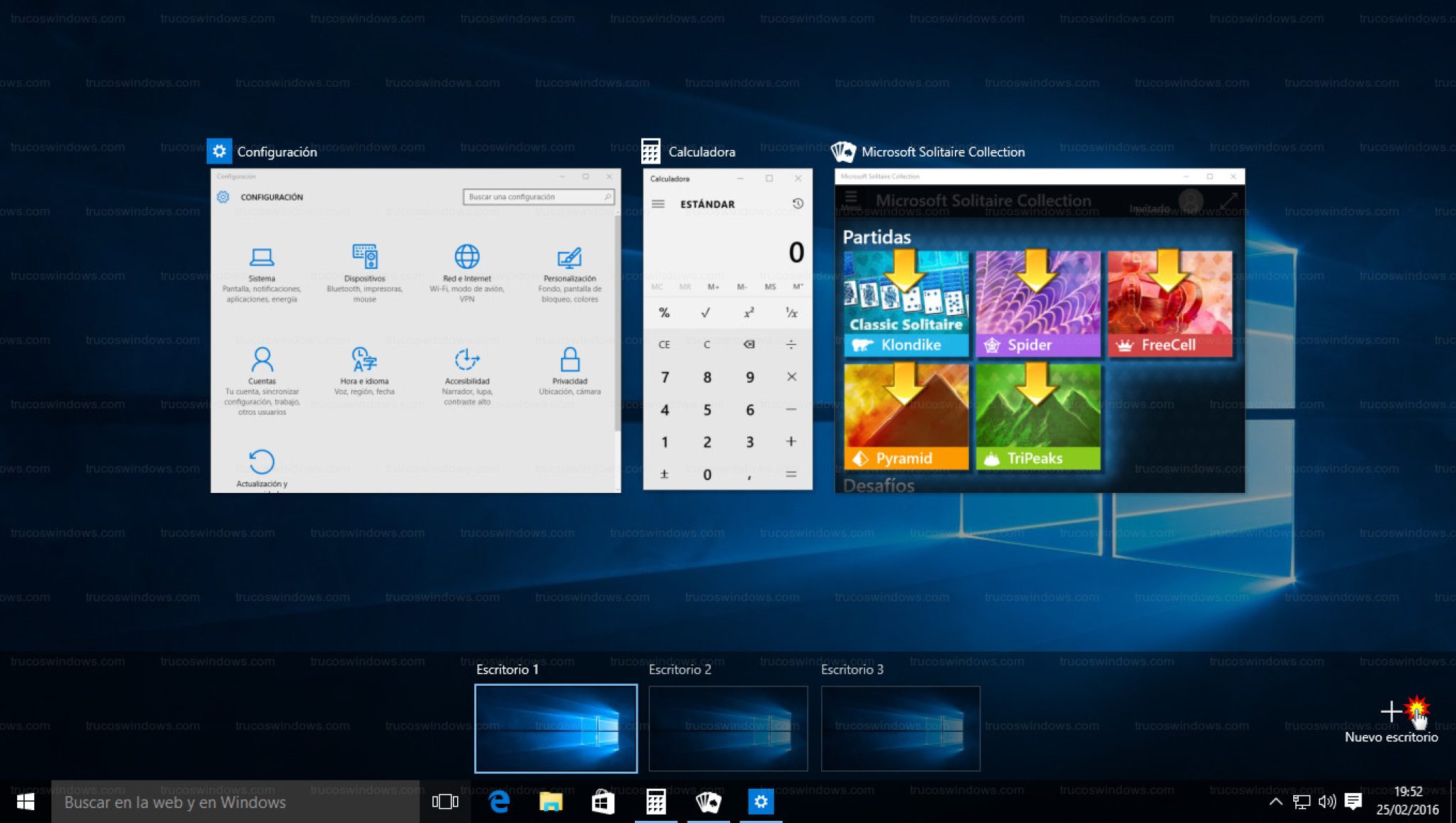Open Personalización settings icon
Screen dimensions: 1456x823
pyautogui.click(x=569, y=265)
